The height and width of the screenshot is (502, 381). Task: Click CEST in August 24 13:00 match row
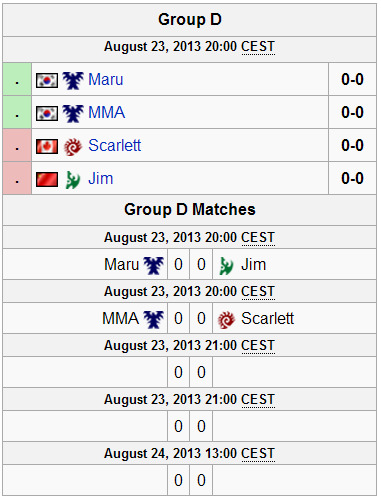pos(258,454)
